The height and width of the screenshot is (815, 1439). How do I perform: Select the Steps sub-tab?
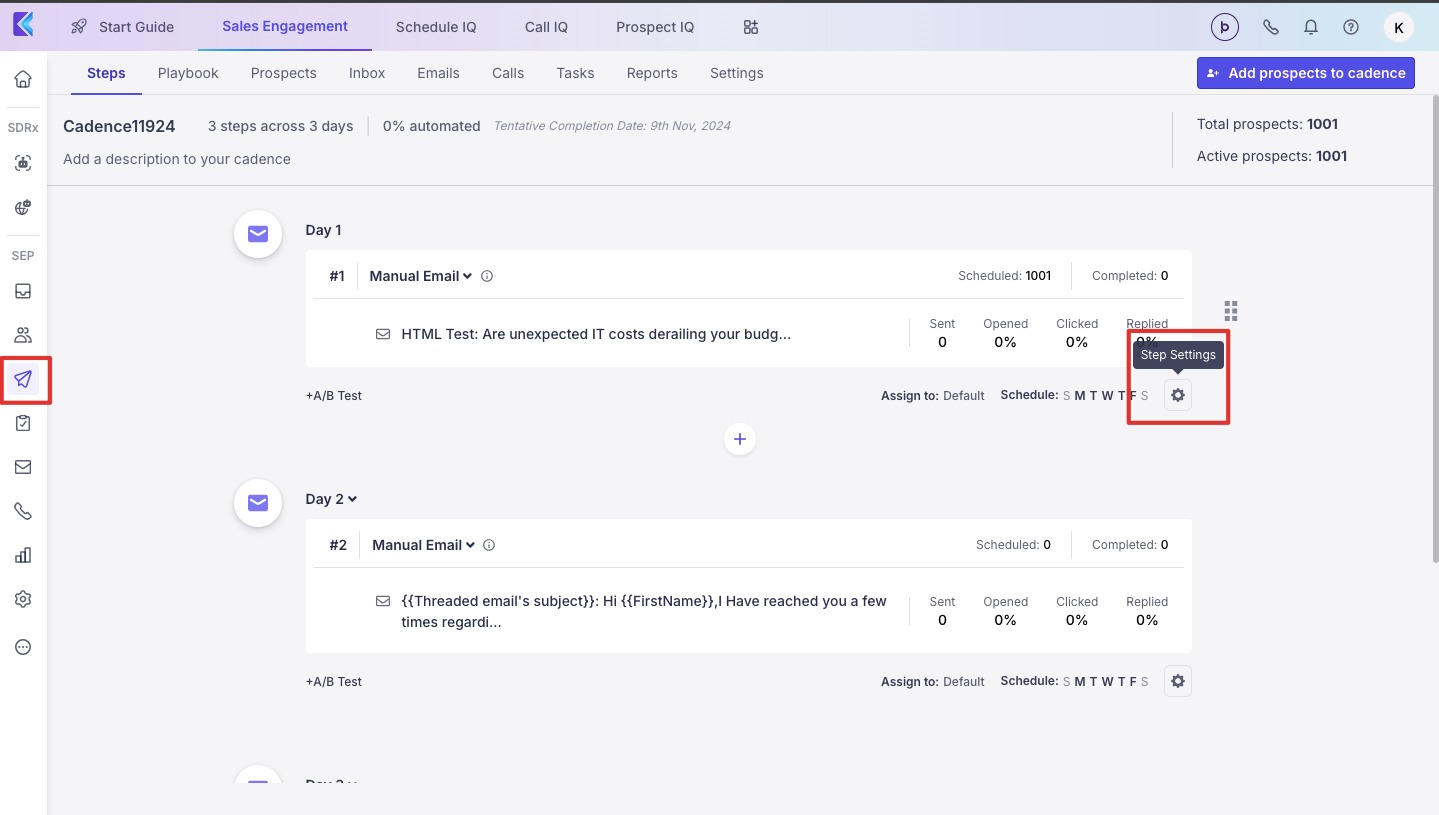(x=106, y=73)
